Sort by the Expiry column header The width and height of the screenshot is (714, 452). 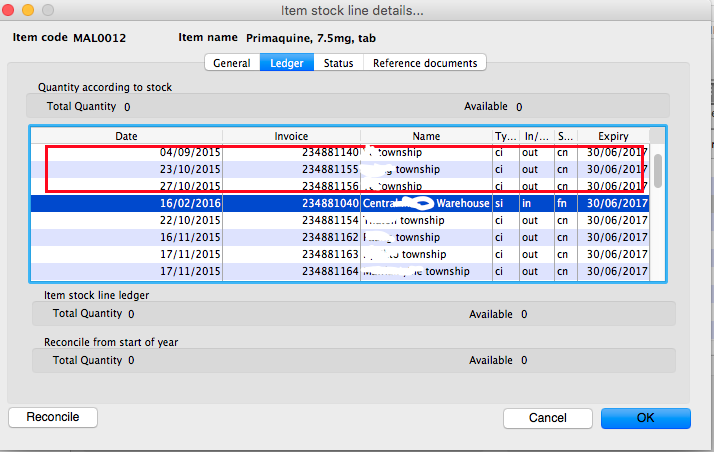click(x=613, y=136)
